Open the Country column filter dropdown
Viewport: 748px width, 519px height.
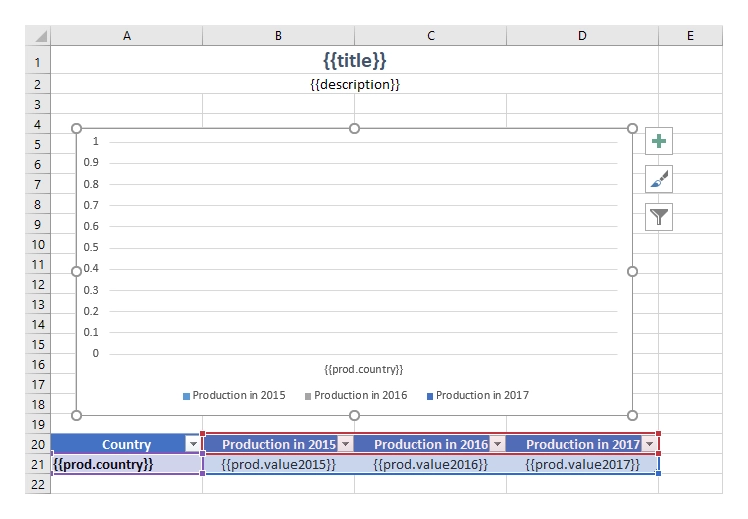coord(193,444)
